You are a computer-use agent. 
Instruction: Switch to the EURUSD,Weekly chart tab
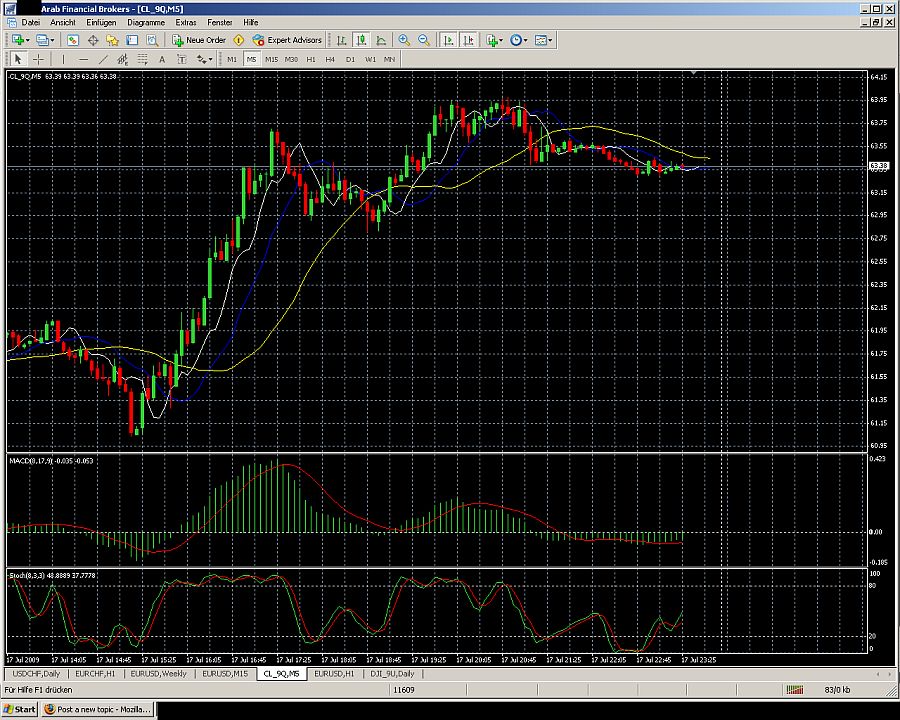[159, 674]
